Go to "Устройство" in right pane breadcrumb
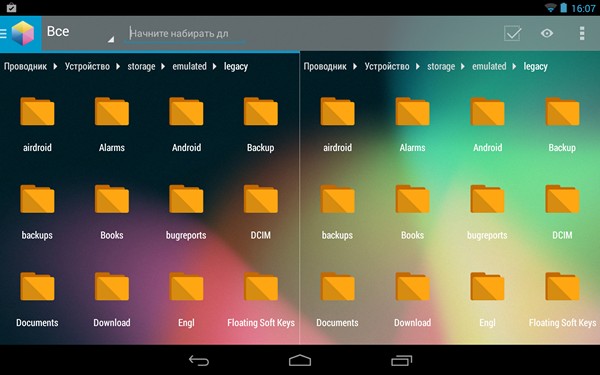The width and height of the screenshot is (600, 375). [x=387, y=67]
